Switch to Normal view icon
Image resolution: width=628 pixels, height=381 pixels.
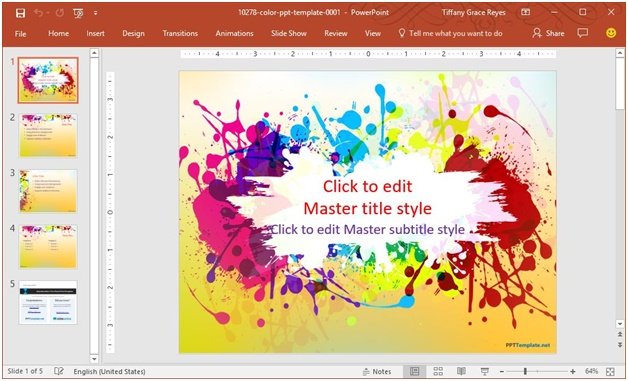[415, 371]
